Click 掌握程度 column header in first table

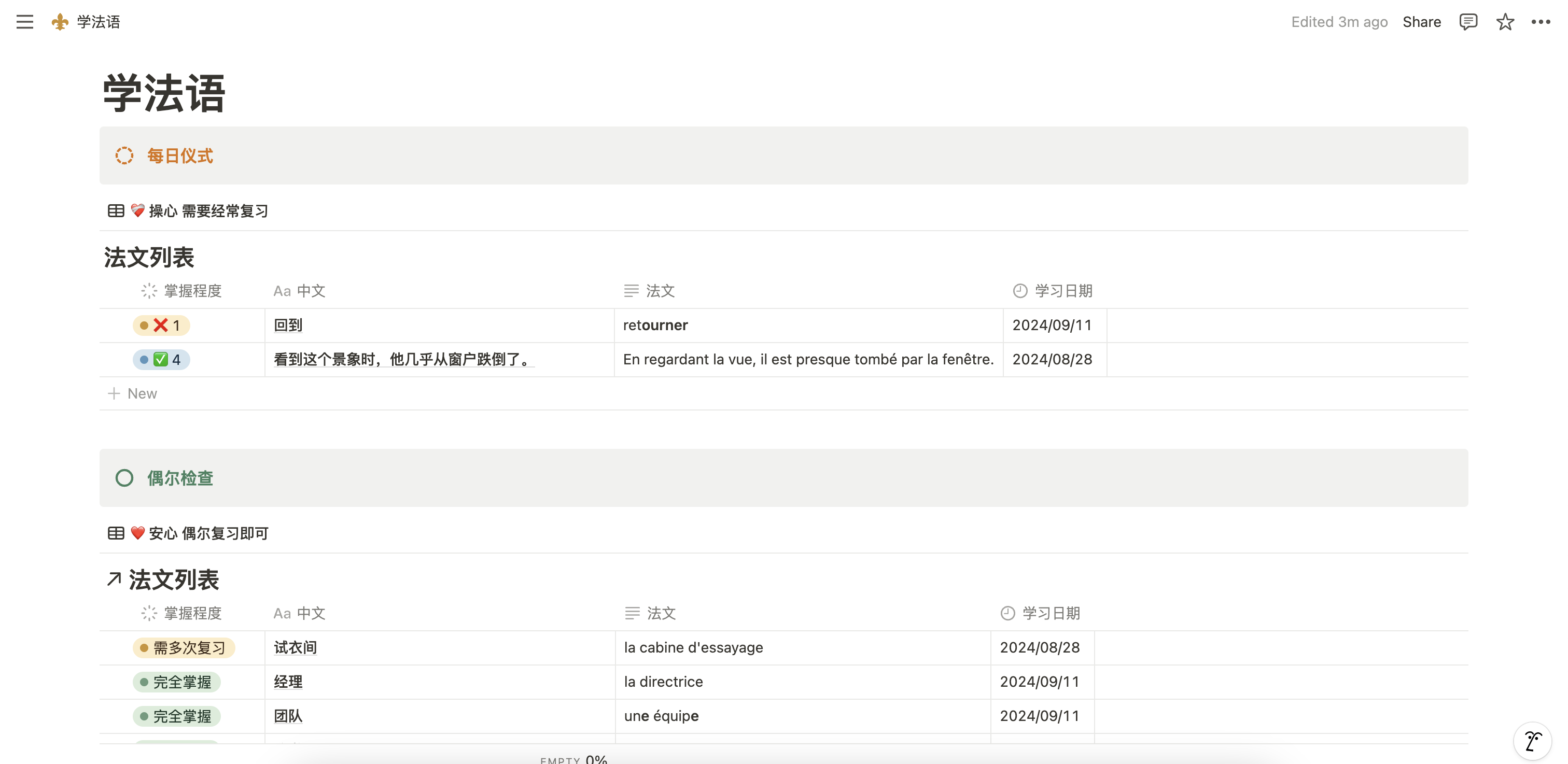tap(181, 291)
